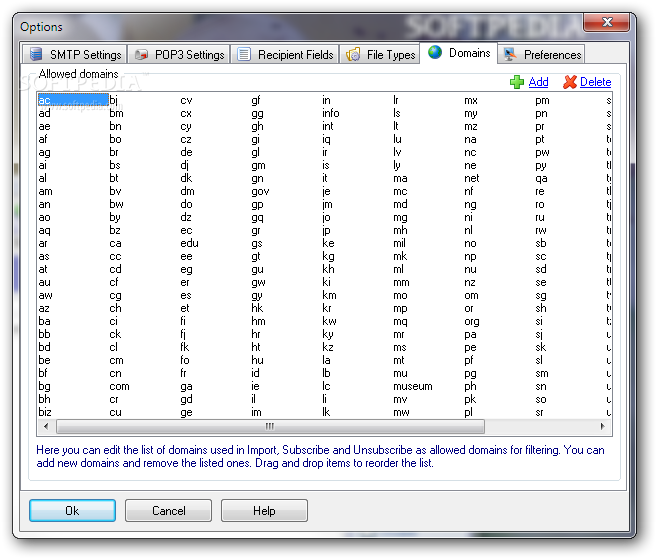Select the "com" domain entry

click(x=119, y=386)
